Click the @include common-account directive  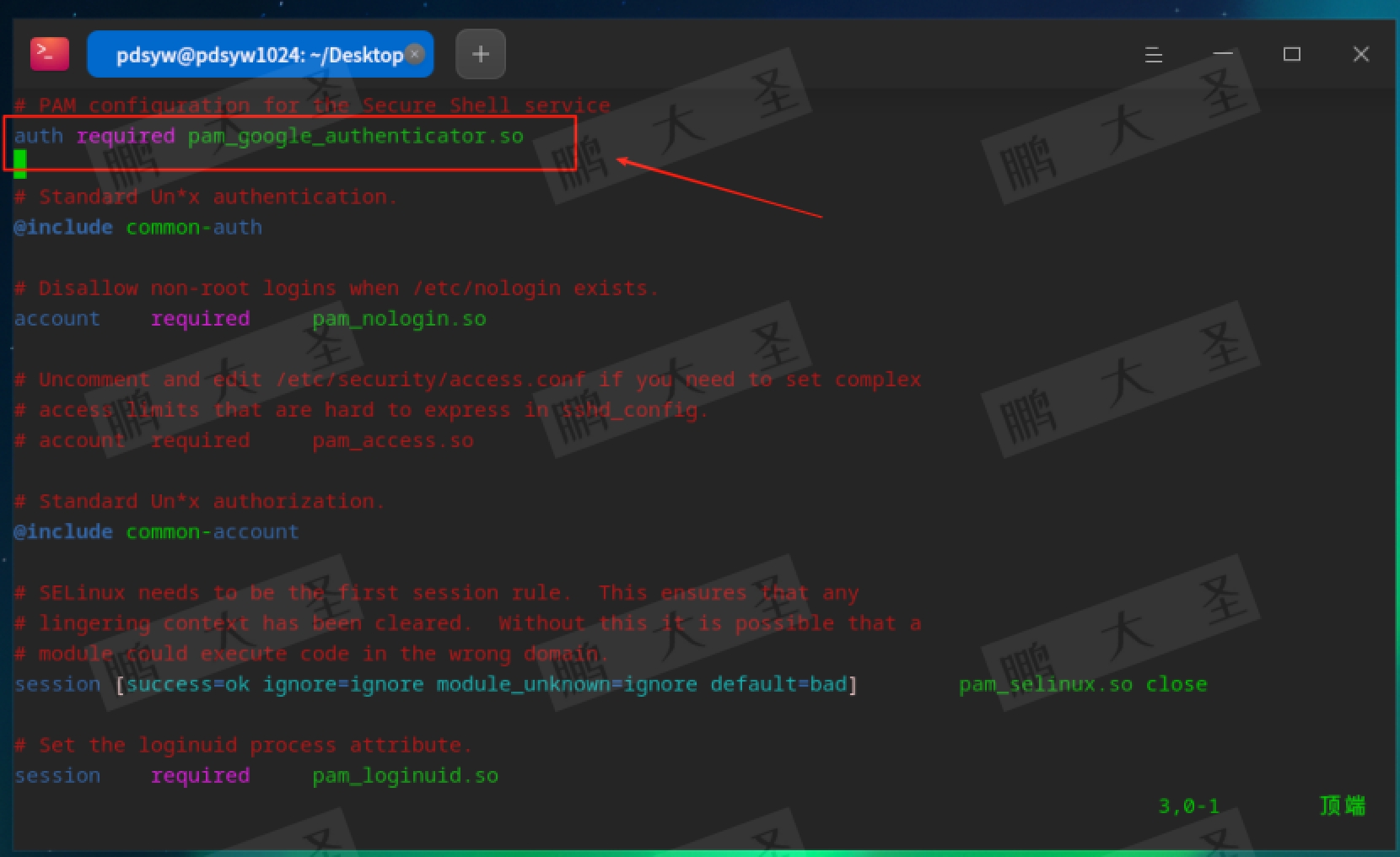tap(155, 531)
